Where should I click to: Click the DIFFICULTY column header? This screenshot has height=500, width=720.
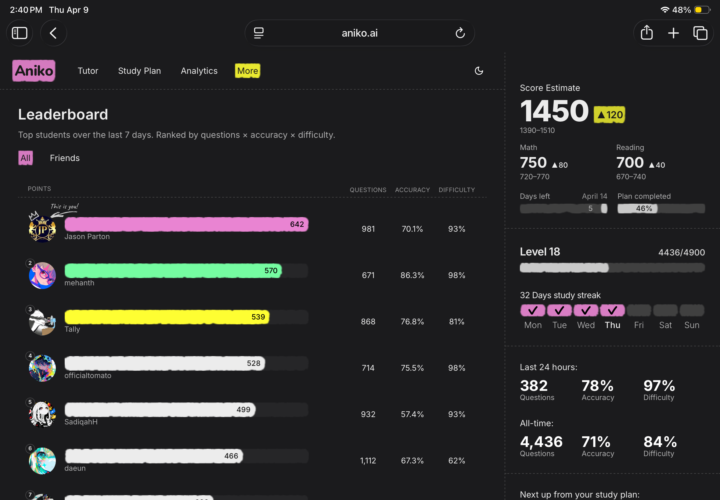click(456, 190)
